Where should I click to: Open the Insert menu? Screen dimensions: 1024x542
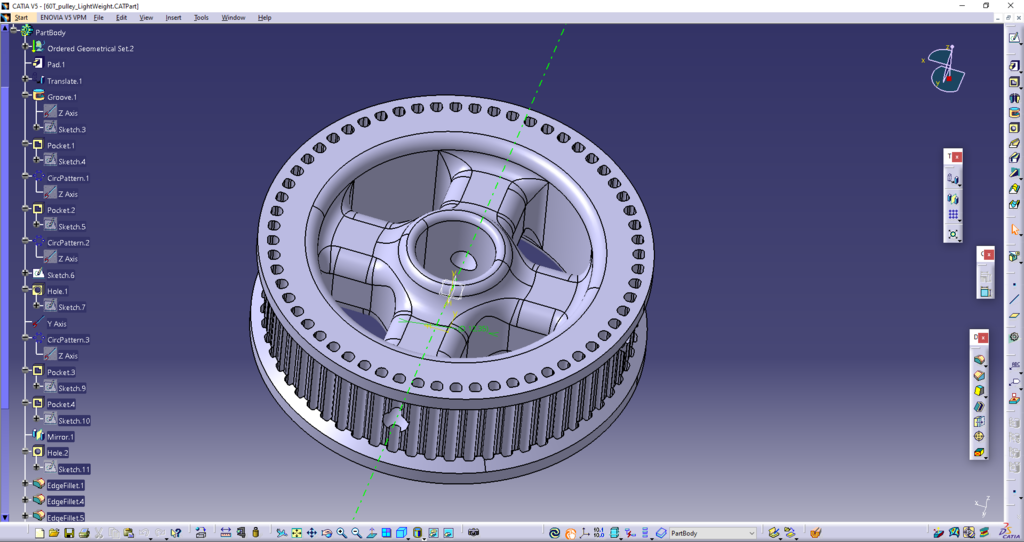[x=174, y=18]
